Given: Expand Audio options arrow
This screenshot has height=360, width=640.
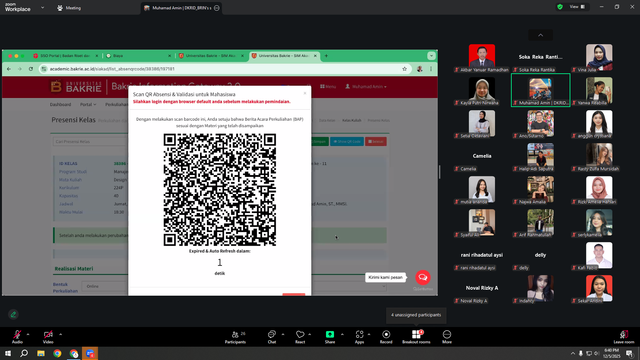Looking at the screenshot, I should coord(28,334).
